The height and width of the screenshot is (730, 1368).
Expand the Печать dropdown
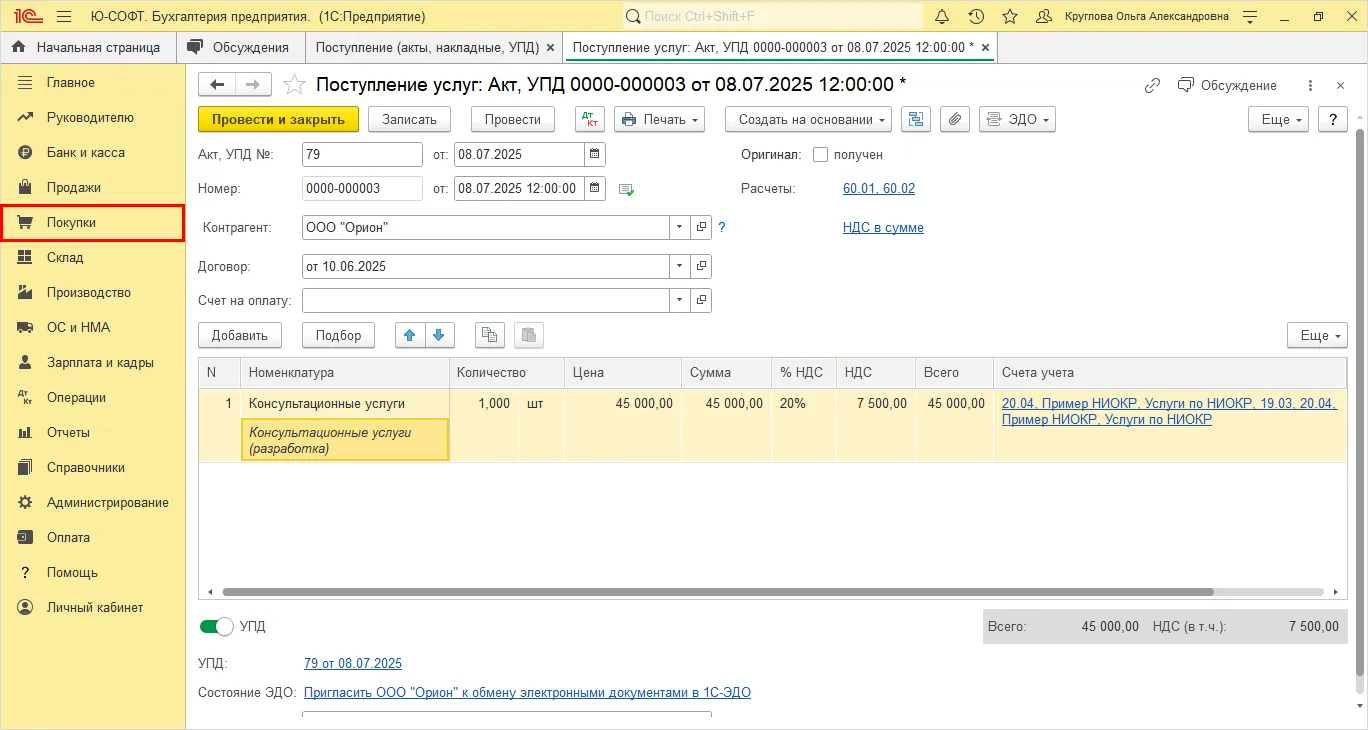(659, 119)
